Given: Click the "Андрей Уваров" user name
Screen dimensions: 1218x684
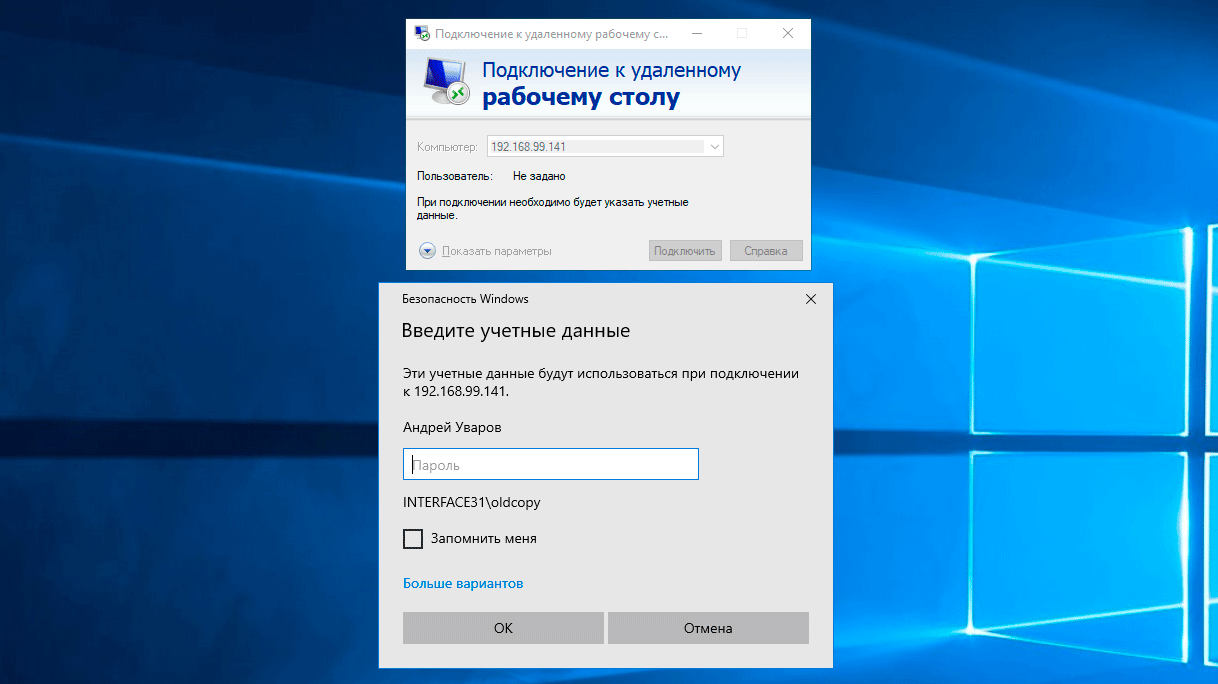Looking at the screenshot, I should [452, 427].
